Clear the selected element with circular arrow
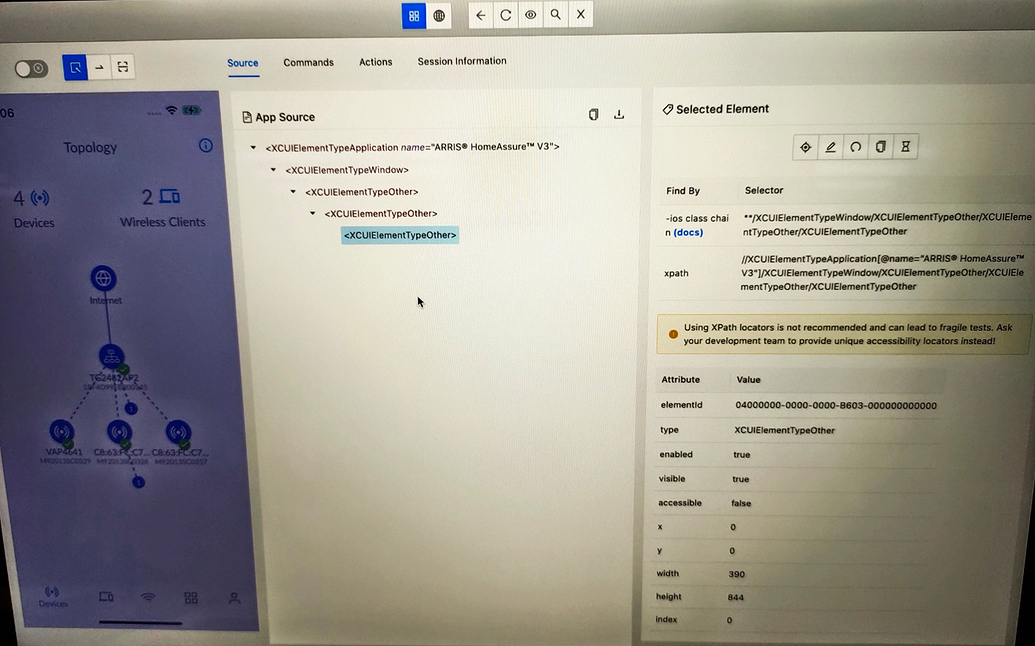The image size is (1035, 646). (x=855, y=147)
